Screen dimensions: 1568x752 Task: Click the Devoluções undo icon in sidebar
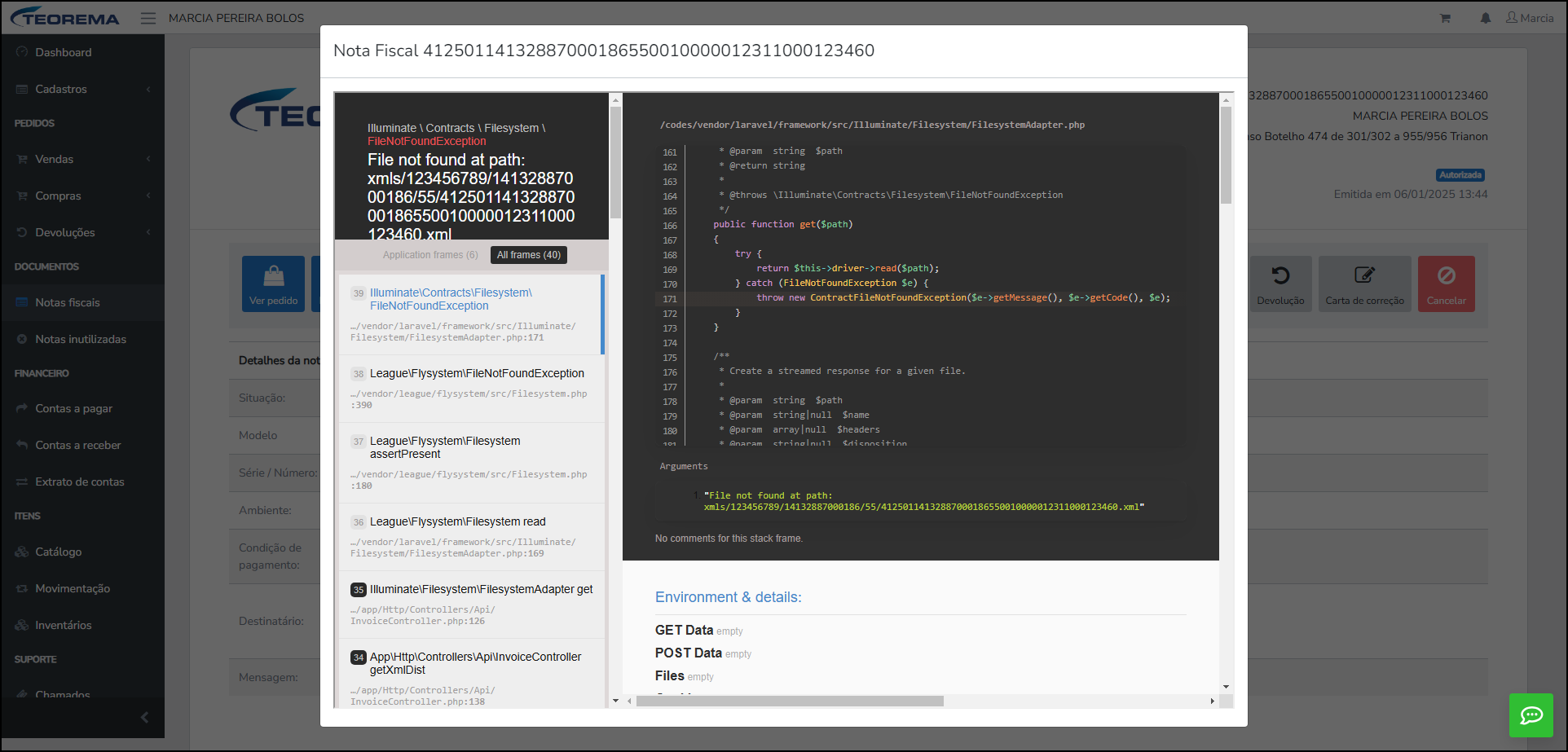tap(22, 232)
